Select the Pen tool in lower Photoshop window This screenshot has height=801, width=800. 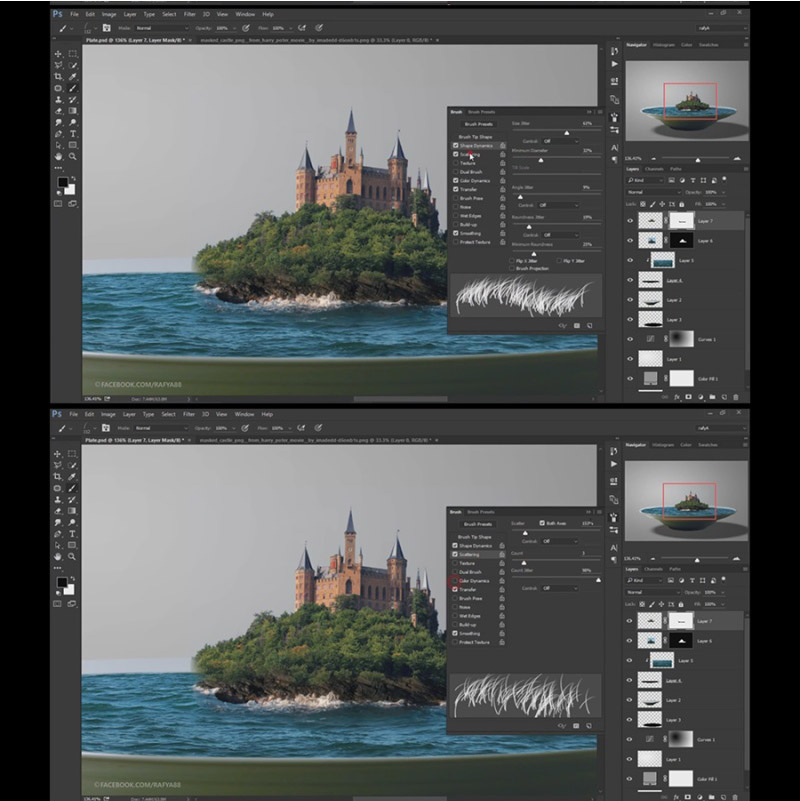tap(58, 534)
